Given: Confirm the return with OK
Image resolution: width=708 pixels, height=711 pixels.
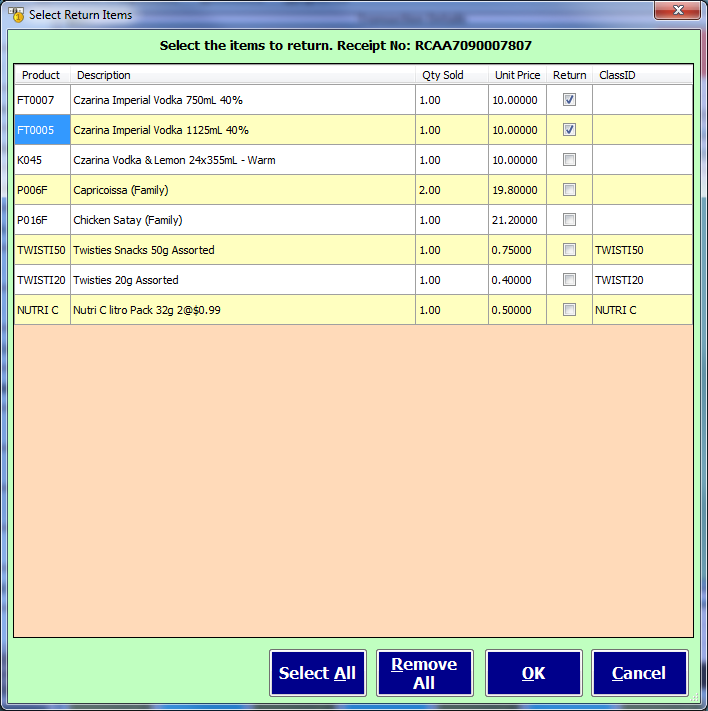Looking at the screenshot, I should click(x=533, y=673).
